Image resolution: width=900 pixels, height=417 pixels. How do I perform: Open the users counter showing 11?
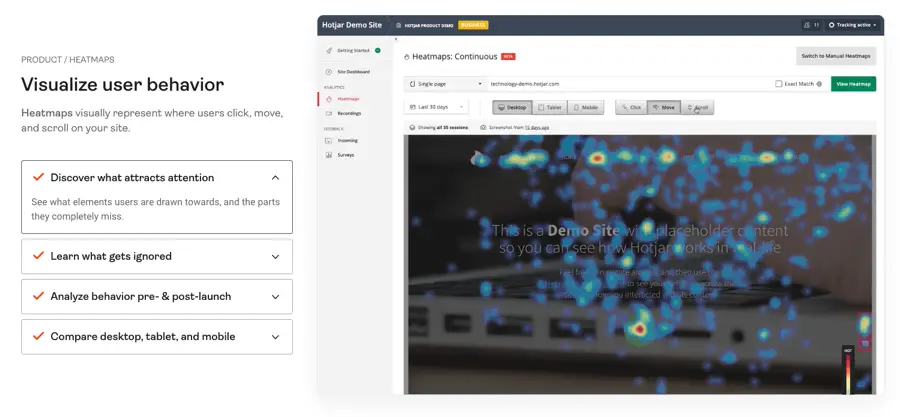coord(812,25)
